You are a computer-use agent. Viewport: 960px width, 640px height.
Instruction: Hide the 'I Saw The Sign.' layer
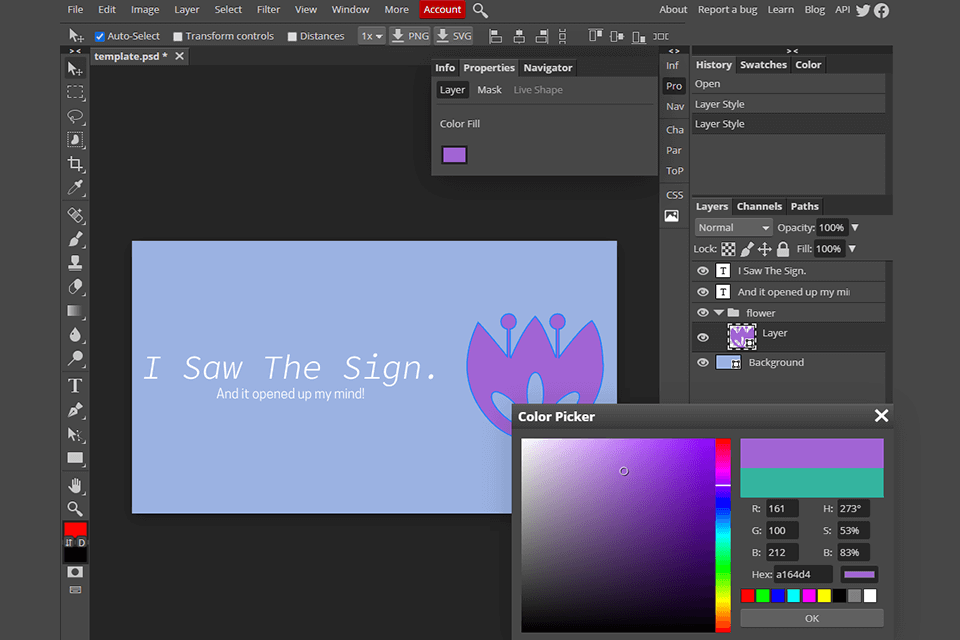coord(703,271)
